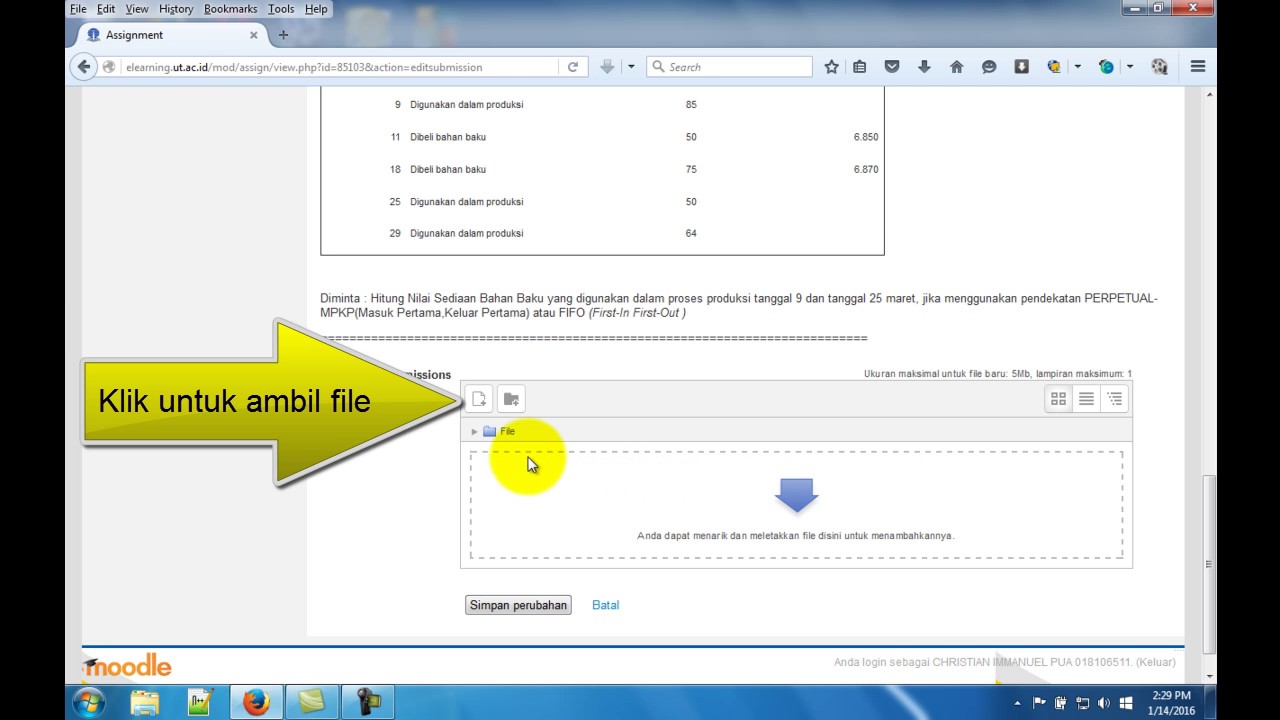Click the Simpan perubahan button
The width and height of the screenshot is (1280, 720).
(518, 605)
